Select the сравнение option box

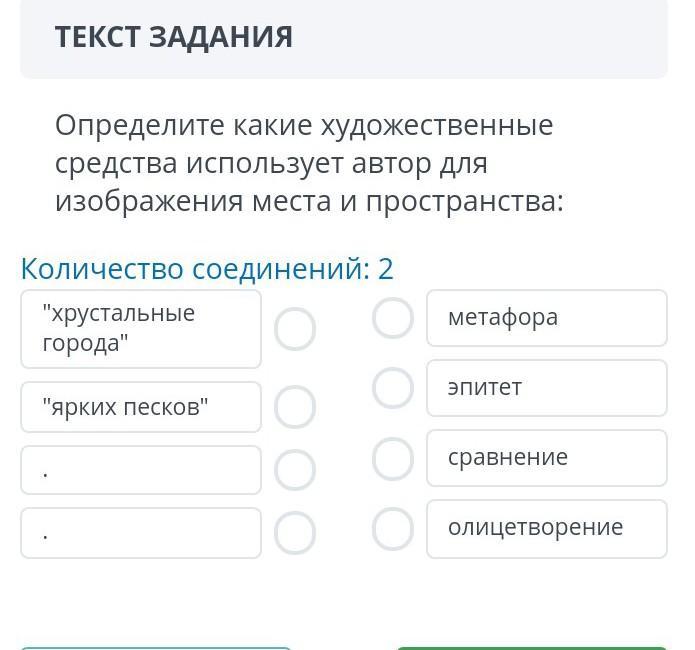coord(546,458)
